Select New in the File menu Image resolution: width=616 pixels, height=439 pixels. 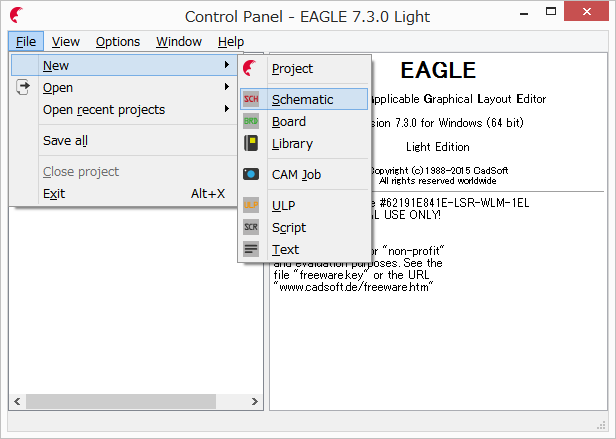tap(124, 65)
